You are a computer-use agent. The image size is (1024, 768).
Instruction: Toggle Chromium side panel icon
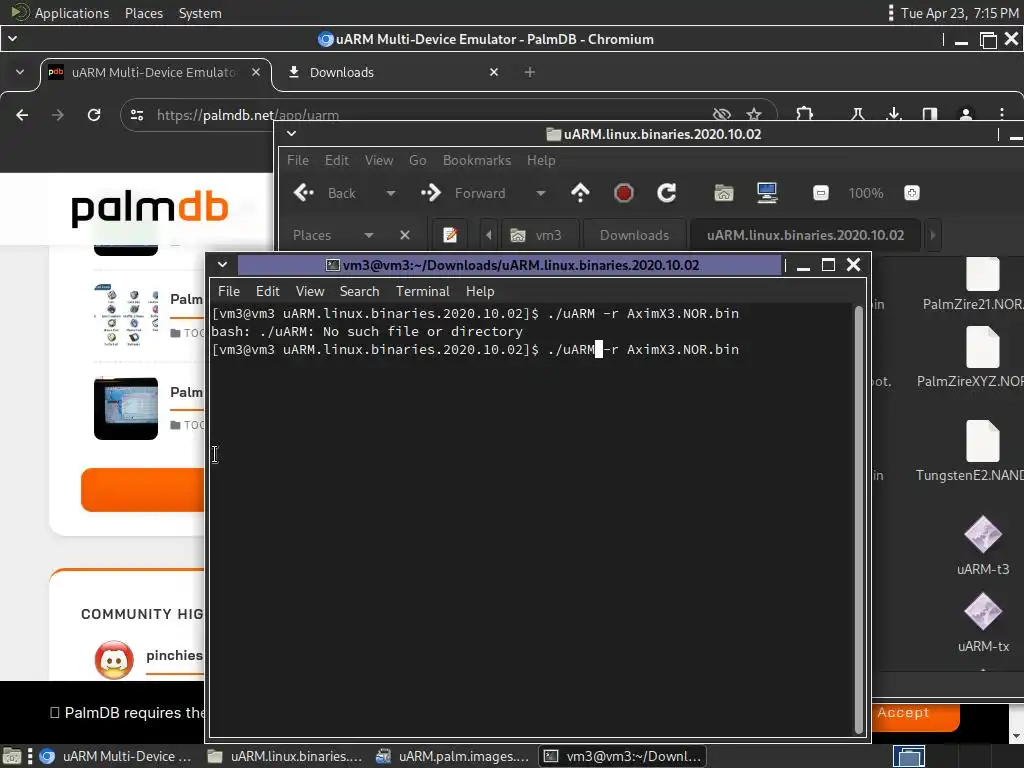point(930,115)
